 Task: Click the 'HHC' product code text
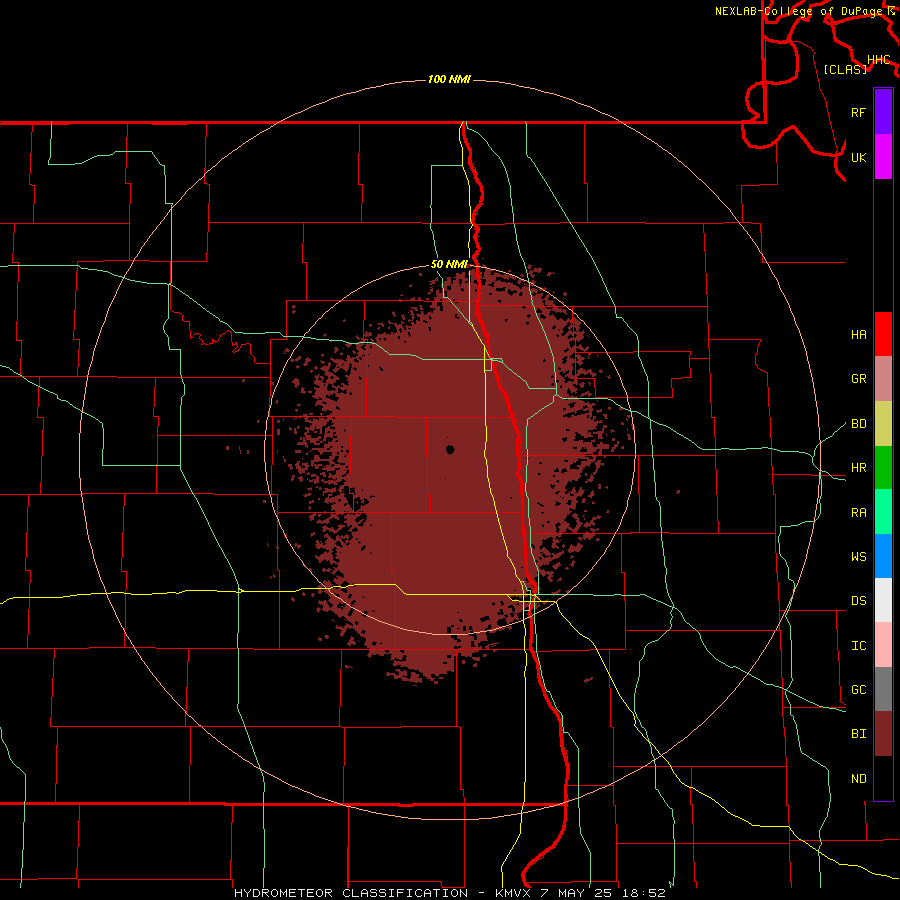click(x=878, y=60)
